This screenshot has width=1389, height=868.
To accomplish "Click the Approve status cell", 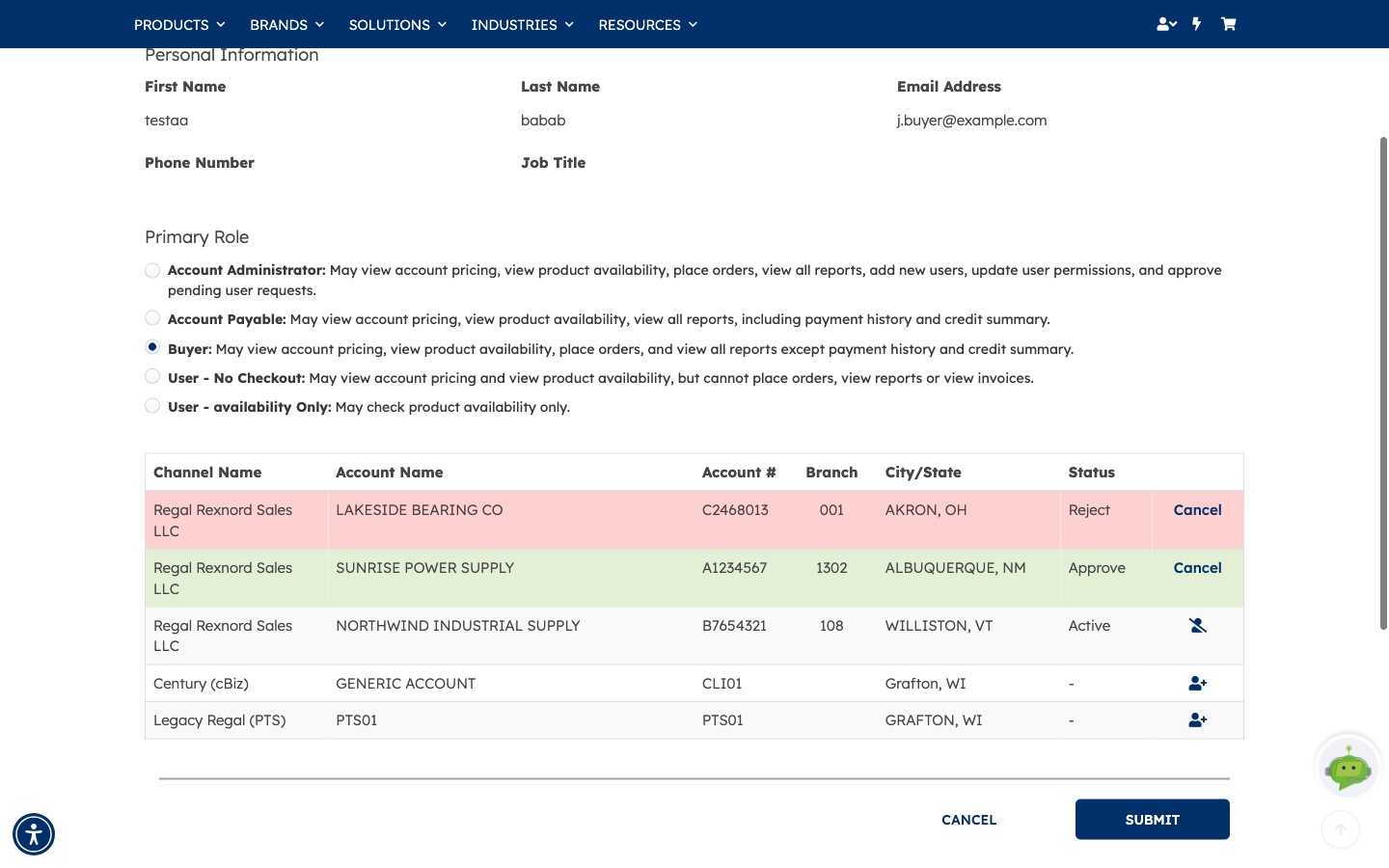I will [1097, 568].
